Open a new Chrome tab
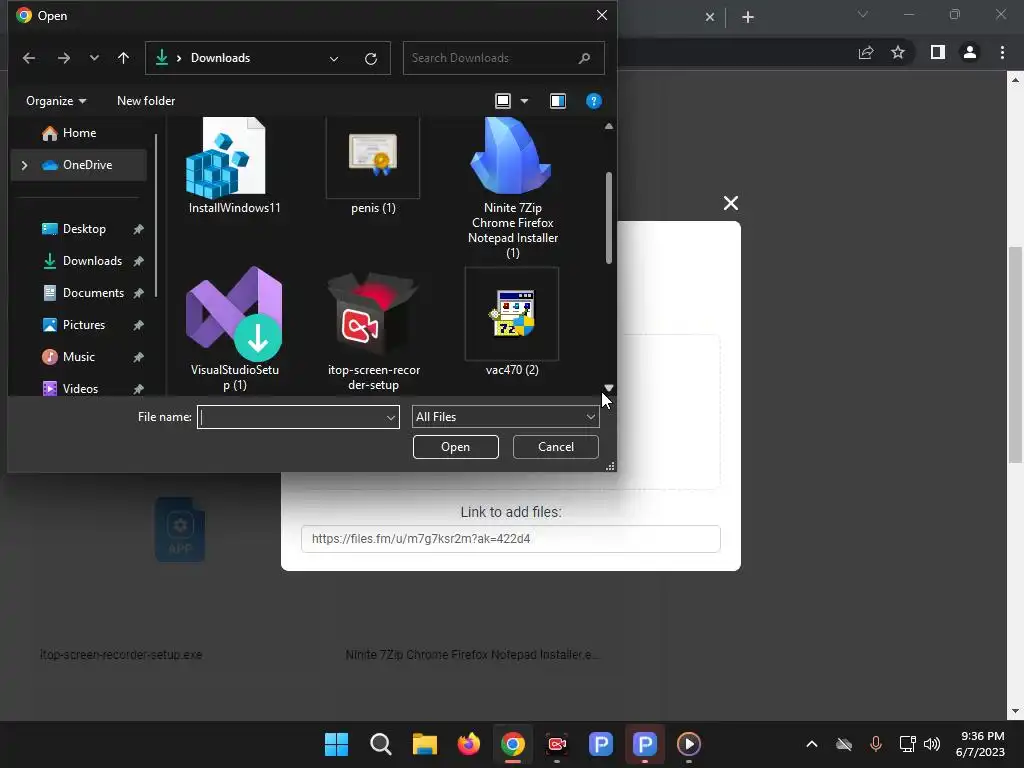The image size is (1024, 768). point(748,17)
